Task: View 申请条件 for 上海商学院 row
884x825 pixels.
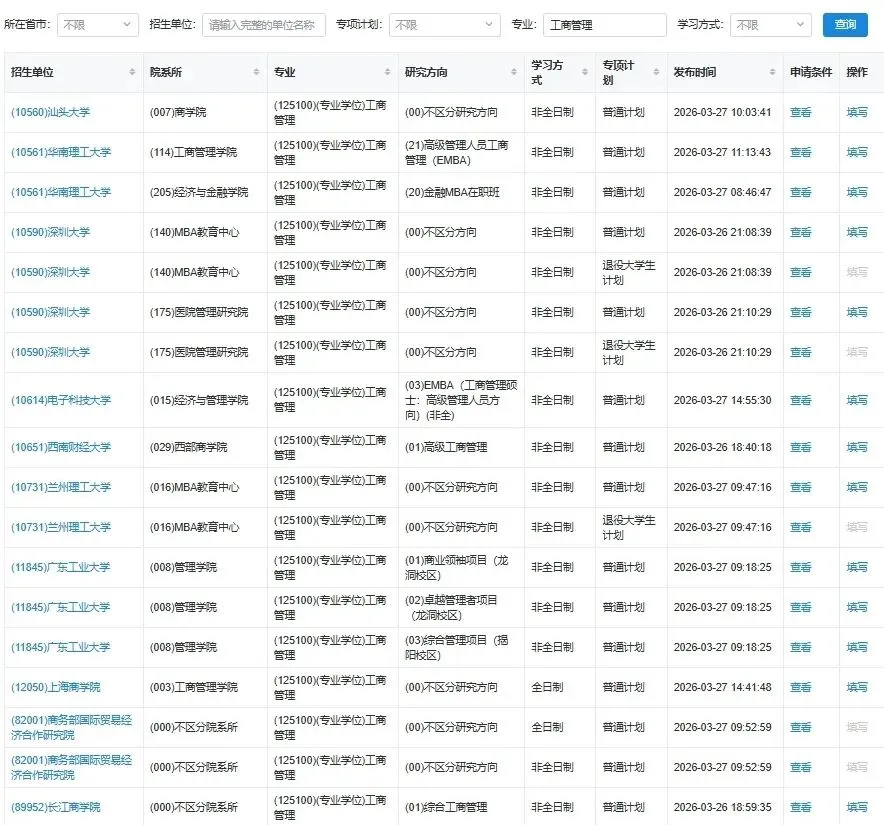Action: pos(801,687)
